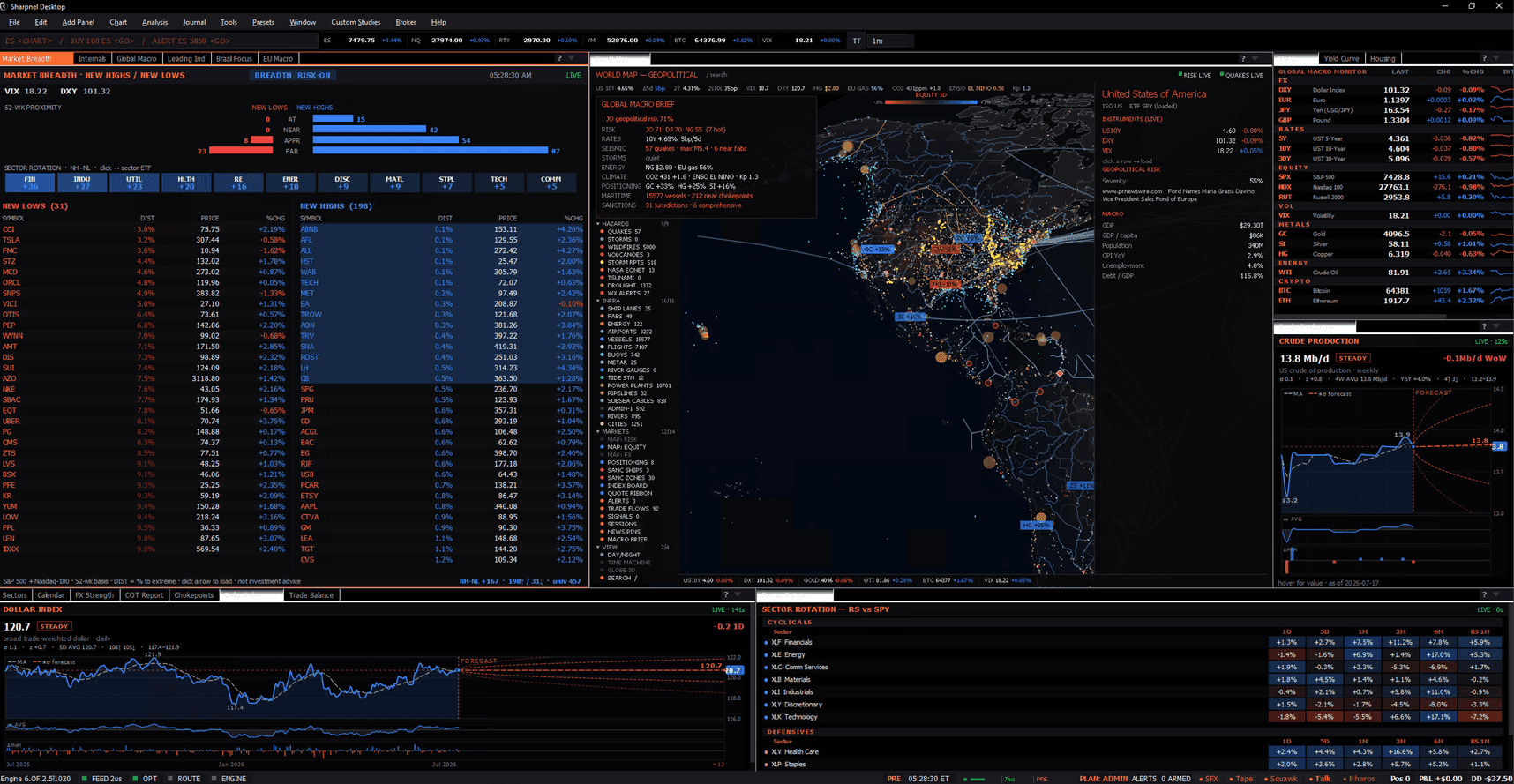Click the Bitcoin sparkline in Global Macro Monitor
Viewport: 1514px width, 784px height.
point(1501,290)
